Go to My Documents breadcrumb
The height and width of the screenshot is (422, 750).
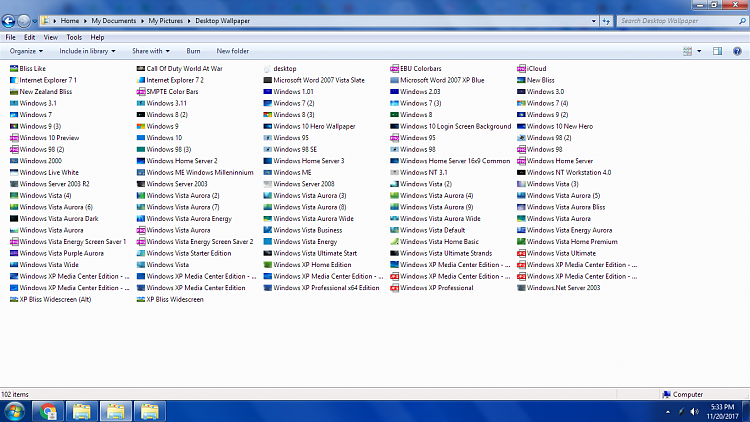click(114, 21)
